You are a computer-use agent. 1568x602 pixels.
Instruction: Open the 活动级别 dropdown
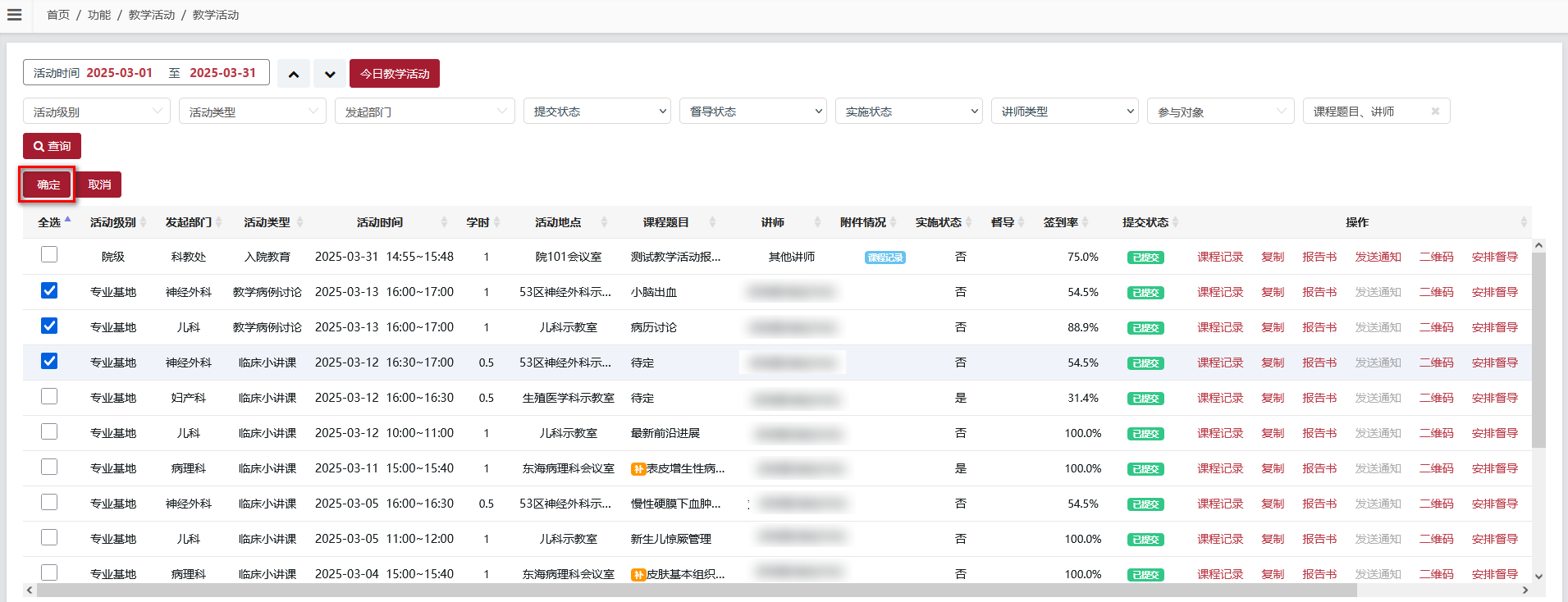pyautogui.click(x=97, y=112)
